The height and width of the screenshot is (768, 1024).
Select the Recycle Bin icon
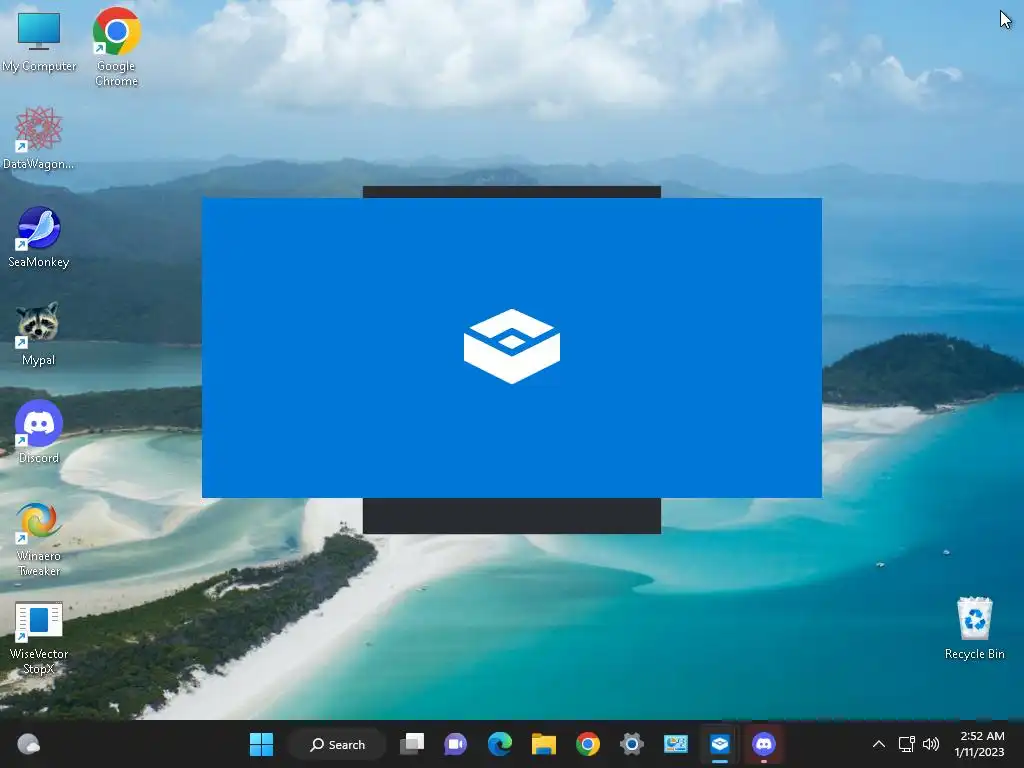click(974, 628)
